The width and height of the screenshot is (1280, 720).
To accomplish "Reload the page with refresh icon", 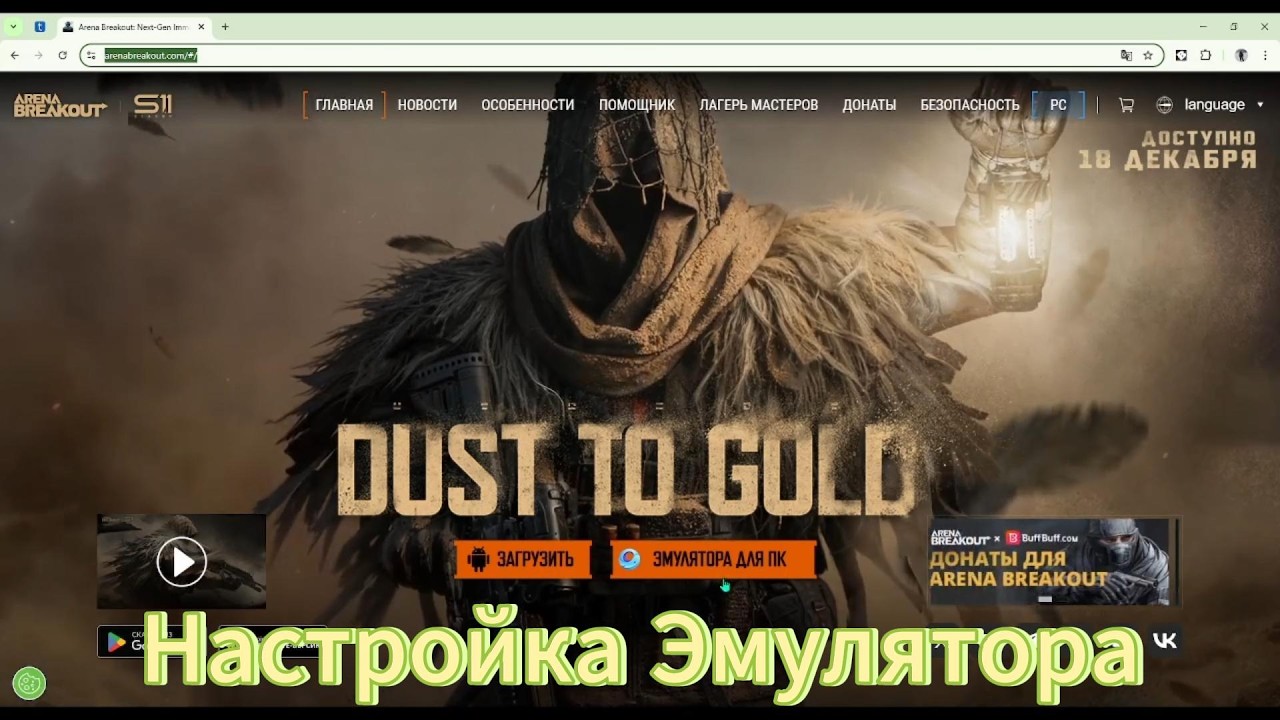I will [x=62, y=55].
